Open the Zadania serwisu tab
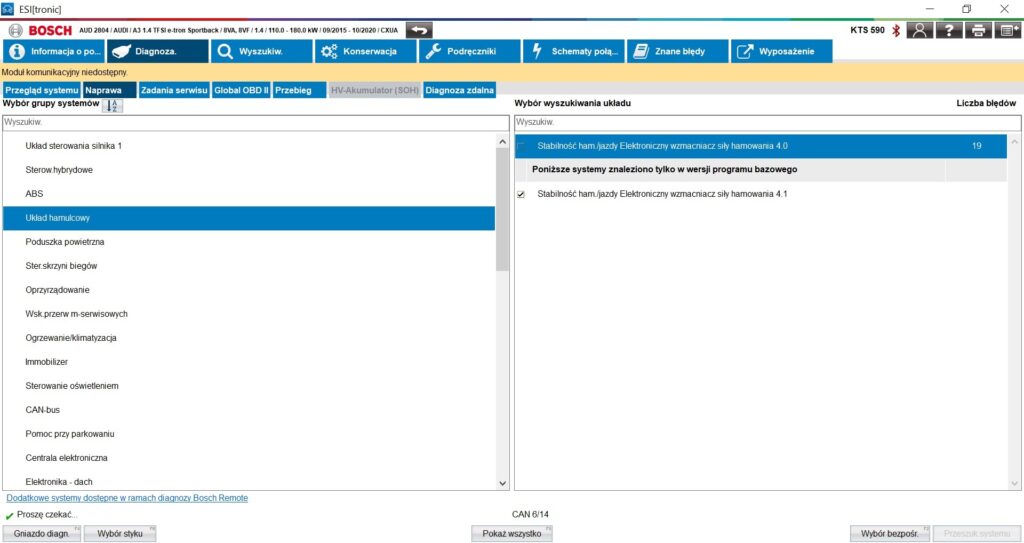This screenshot has width=1024, height=543. point(174,90)
